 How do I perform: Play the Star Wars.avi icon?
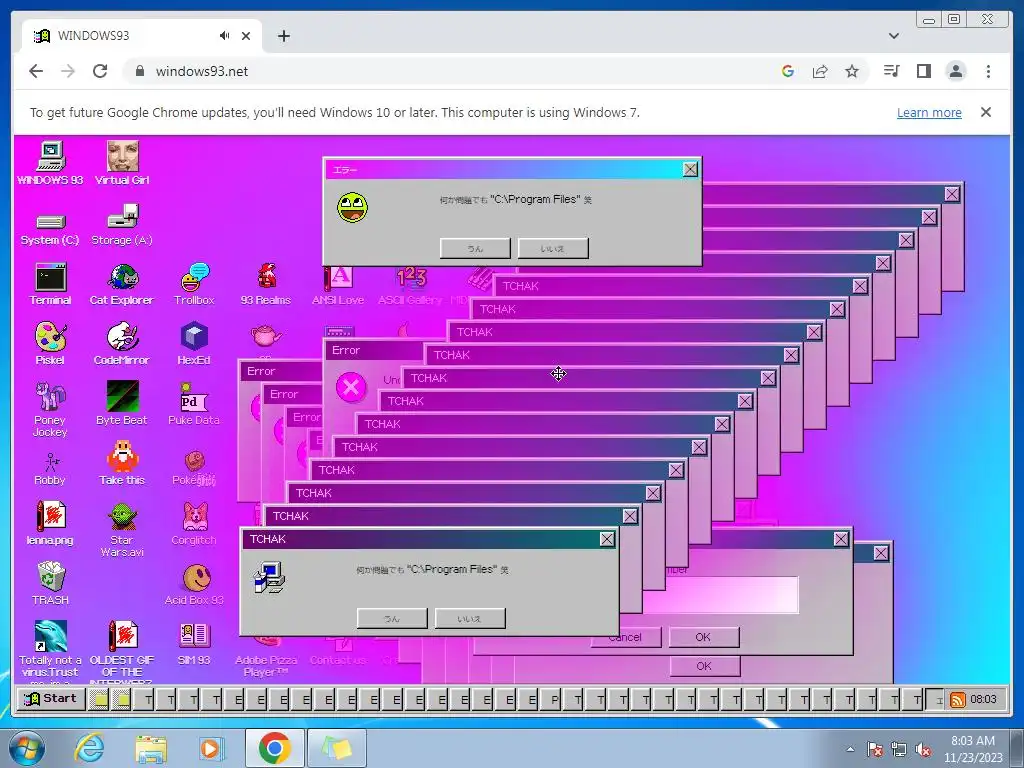tap(122, 530)
